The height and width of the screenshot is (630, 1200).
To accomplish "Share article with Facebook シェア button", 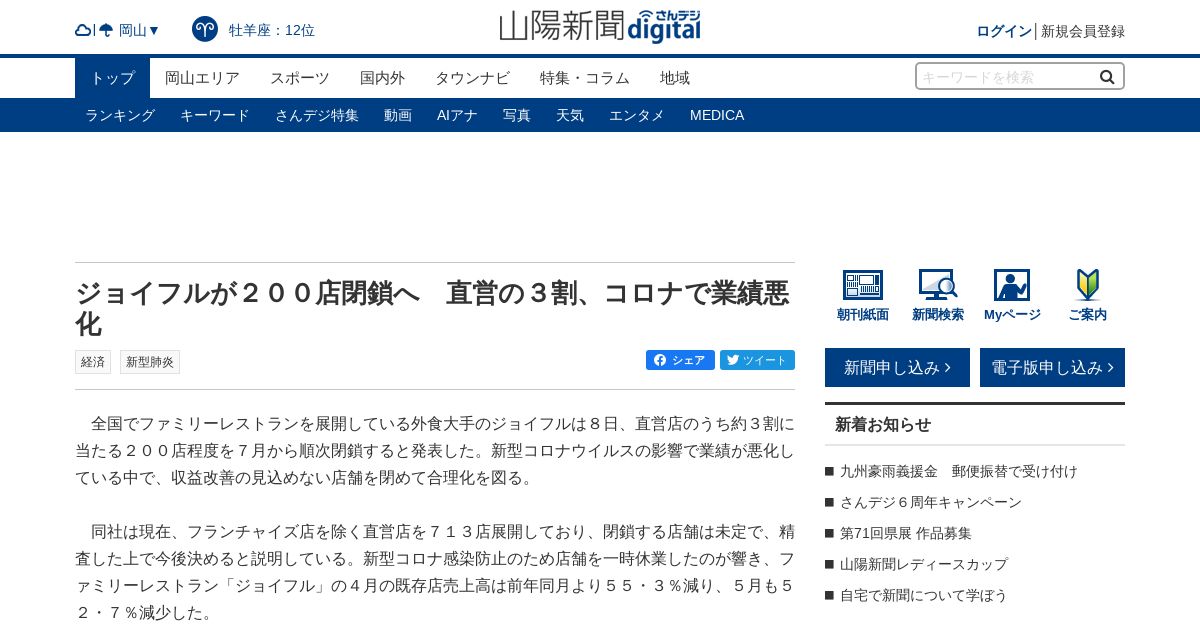I will [680, 360].
